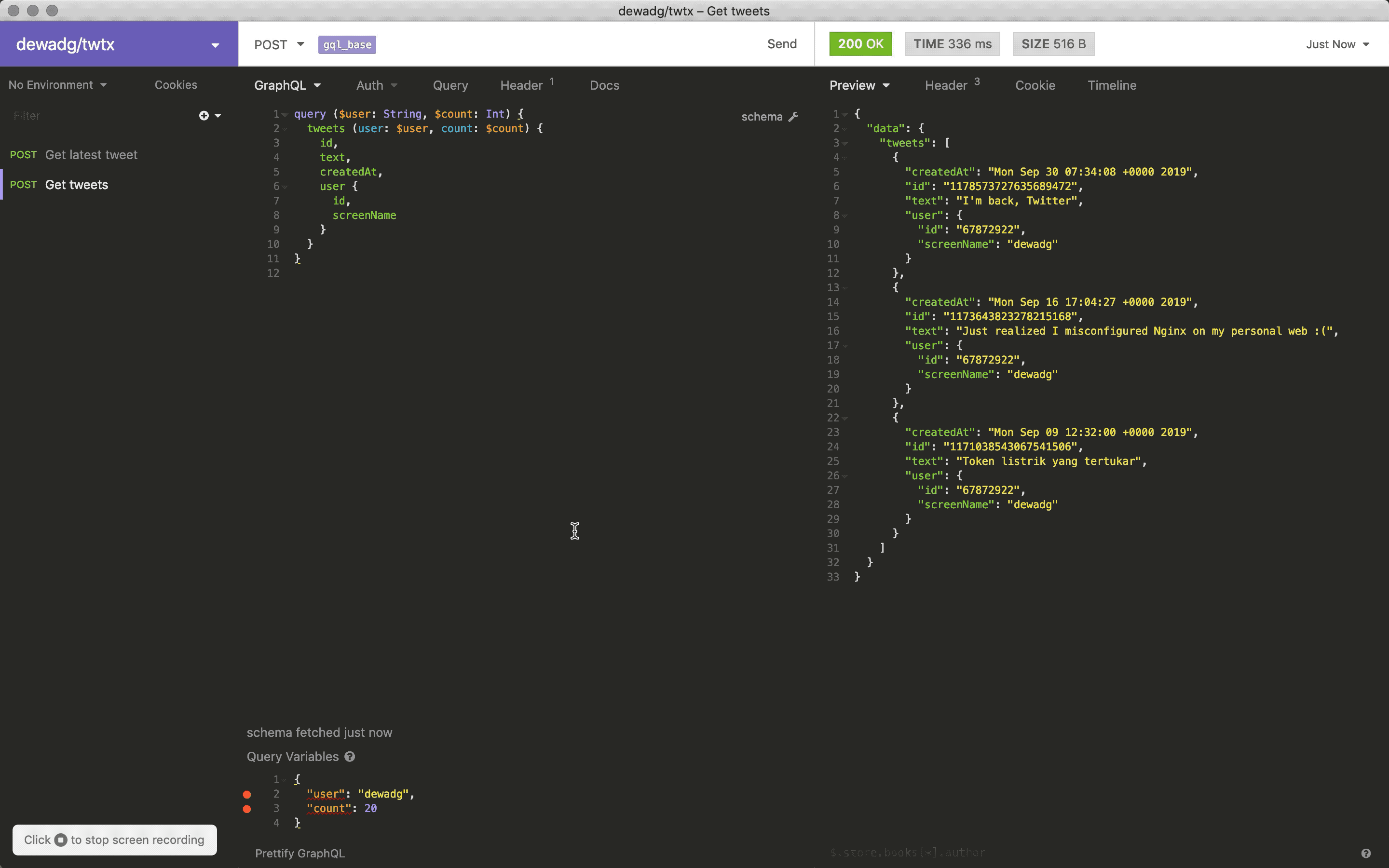This screenshot has height=868, width=1389.
Task: Switch to the Timeline tab
Action: (1111, 85)
